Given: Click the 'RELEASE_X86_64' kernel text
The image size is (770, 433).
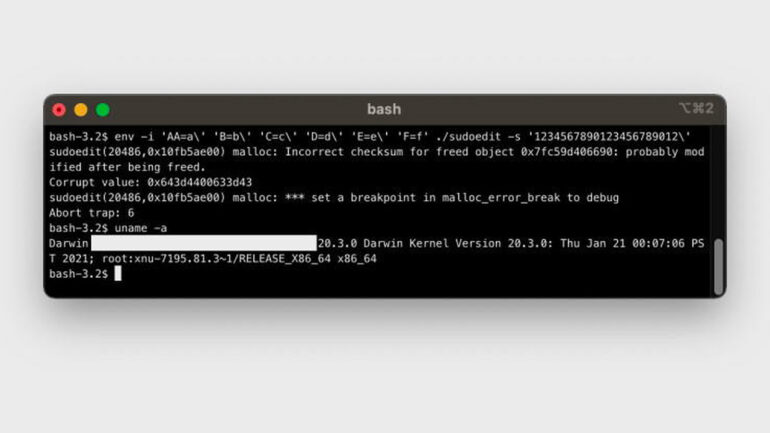Looking at the screenshot, I should click(x=285, y=259).
